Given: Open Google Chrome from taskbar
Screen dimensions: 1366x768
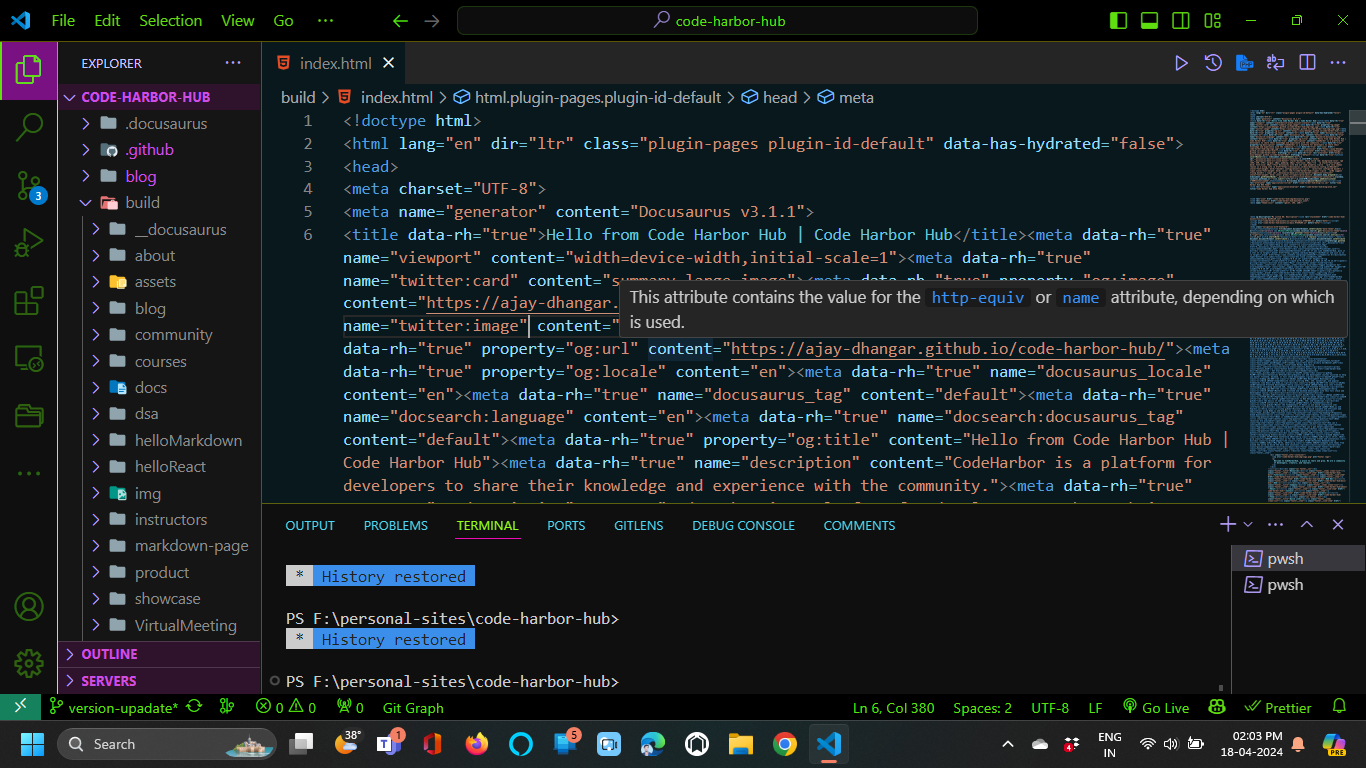Looking at the screenshot, I should (x=785, y=744).
